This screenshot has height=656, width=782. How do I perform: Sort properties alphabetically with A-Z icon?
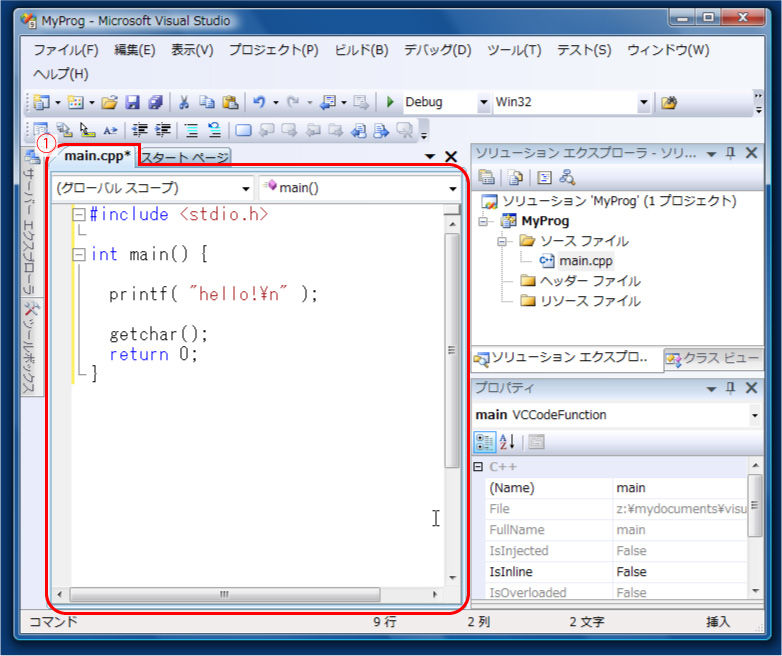[507, 442]
